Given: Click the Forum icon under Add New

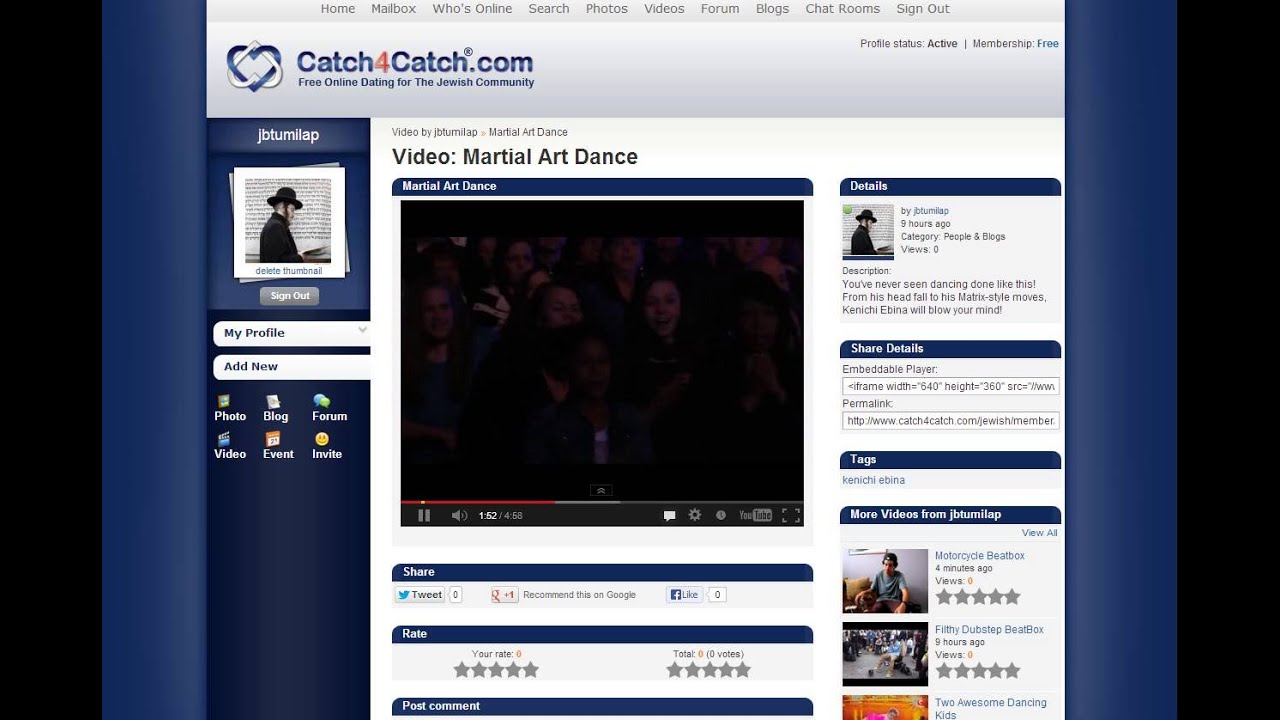Looking at the screenshot, I should 321,401.
